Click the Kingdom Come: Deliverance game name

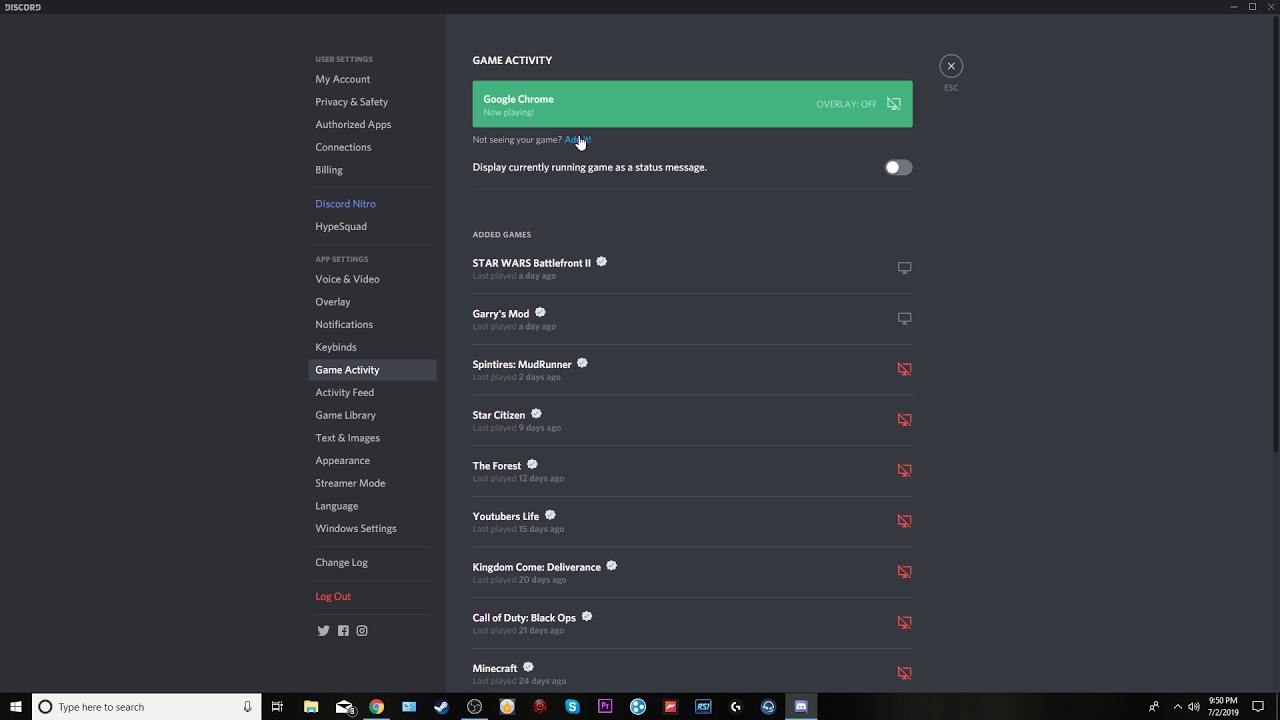pyautogui.click(x=537, y=567)
